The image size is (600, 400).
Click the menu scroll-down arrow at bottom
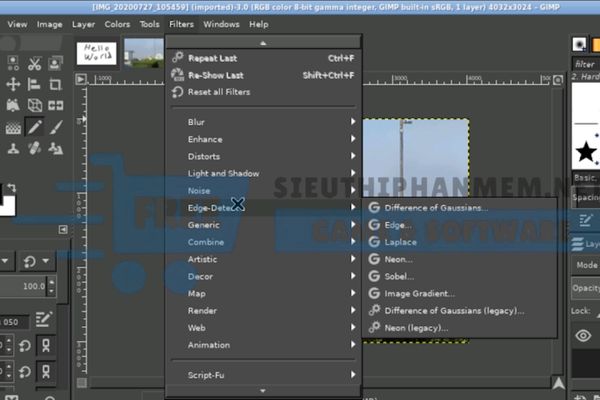[x=263, y=391]
